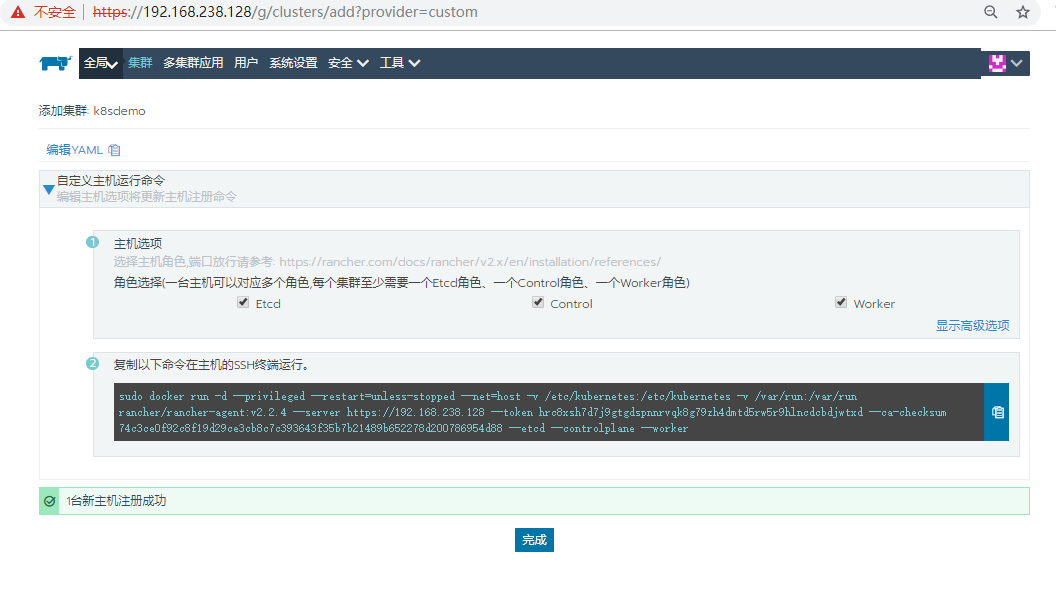Click the browser address bar URL

coord(285,12)
